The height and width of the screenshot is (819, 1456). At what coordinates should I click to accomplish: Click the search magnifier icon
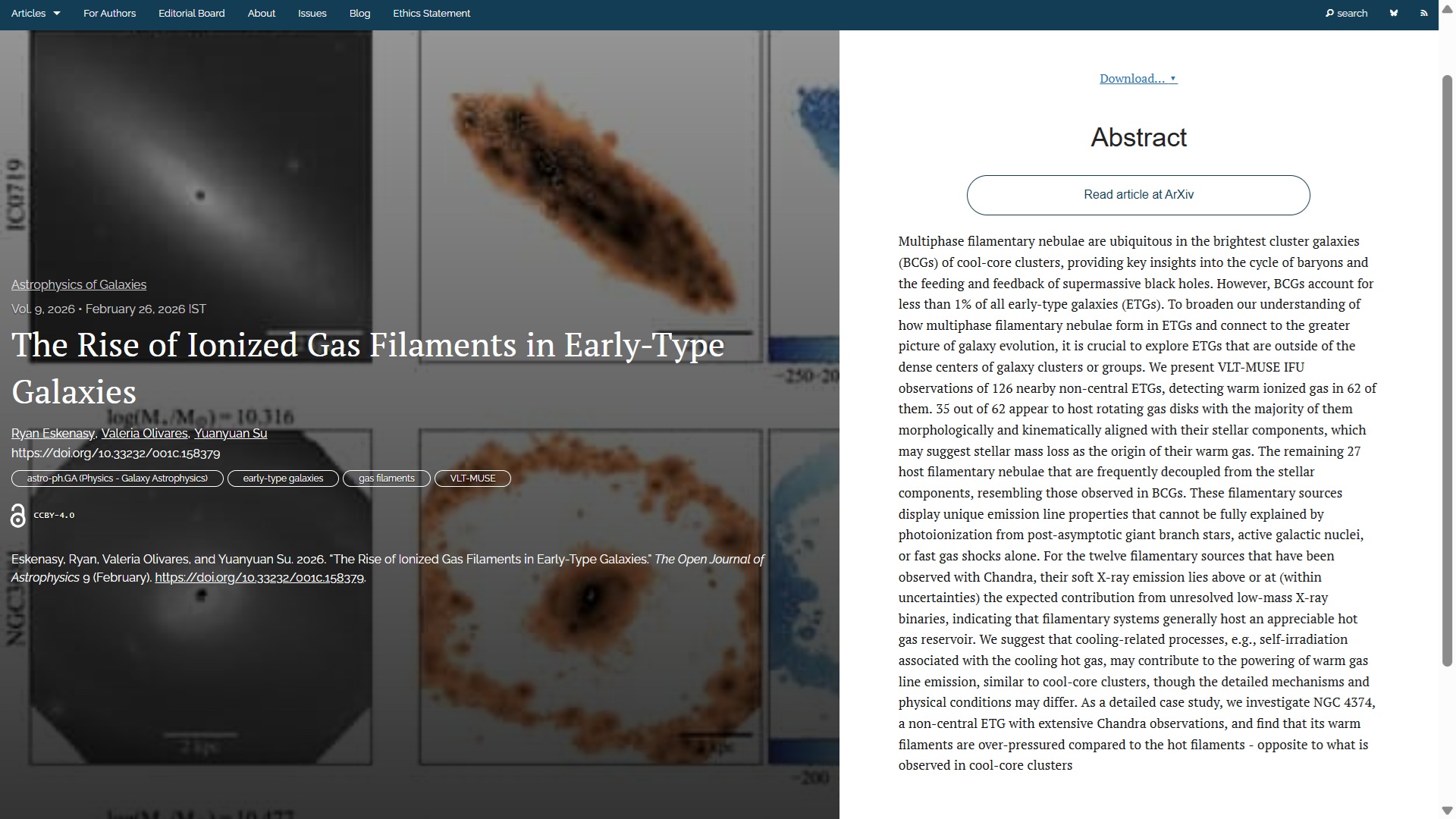pyautogui.click(x=1329, y=13)
